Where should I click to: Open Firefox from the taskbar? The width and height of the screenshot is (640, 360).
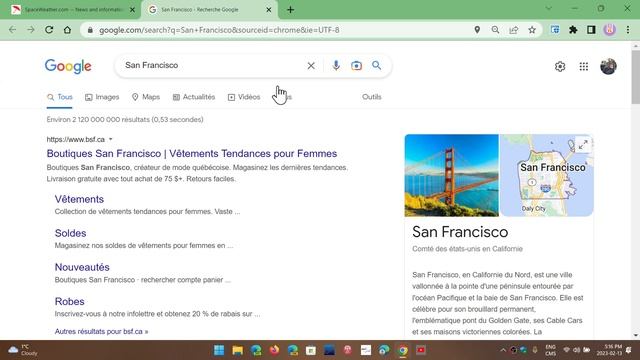point(274,350)
